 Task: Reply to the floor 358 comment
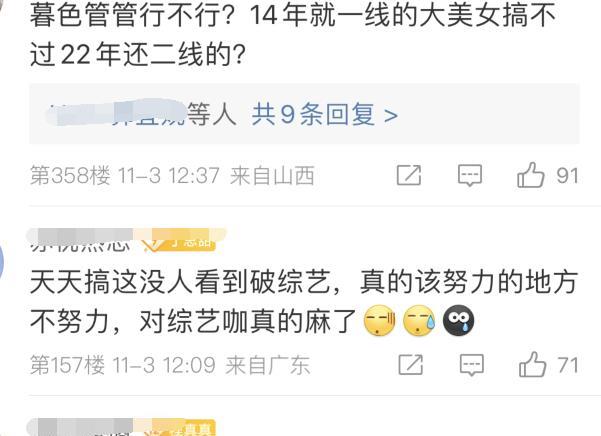[x=470, y=175]
